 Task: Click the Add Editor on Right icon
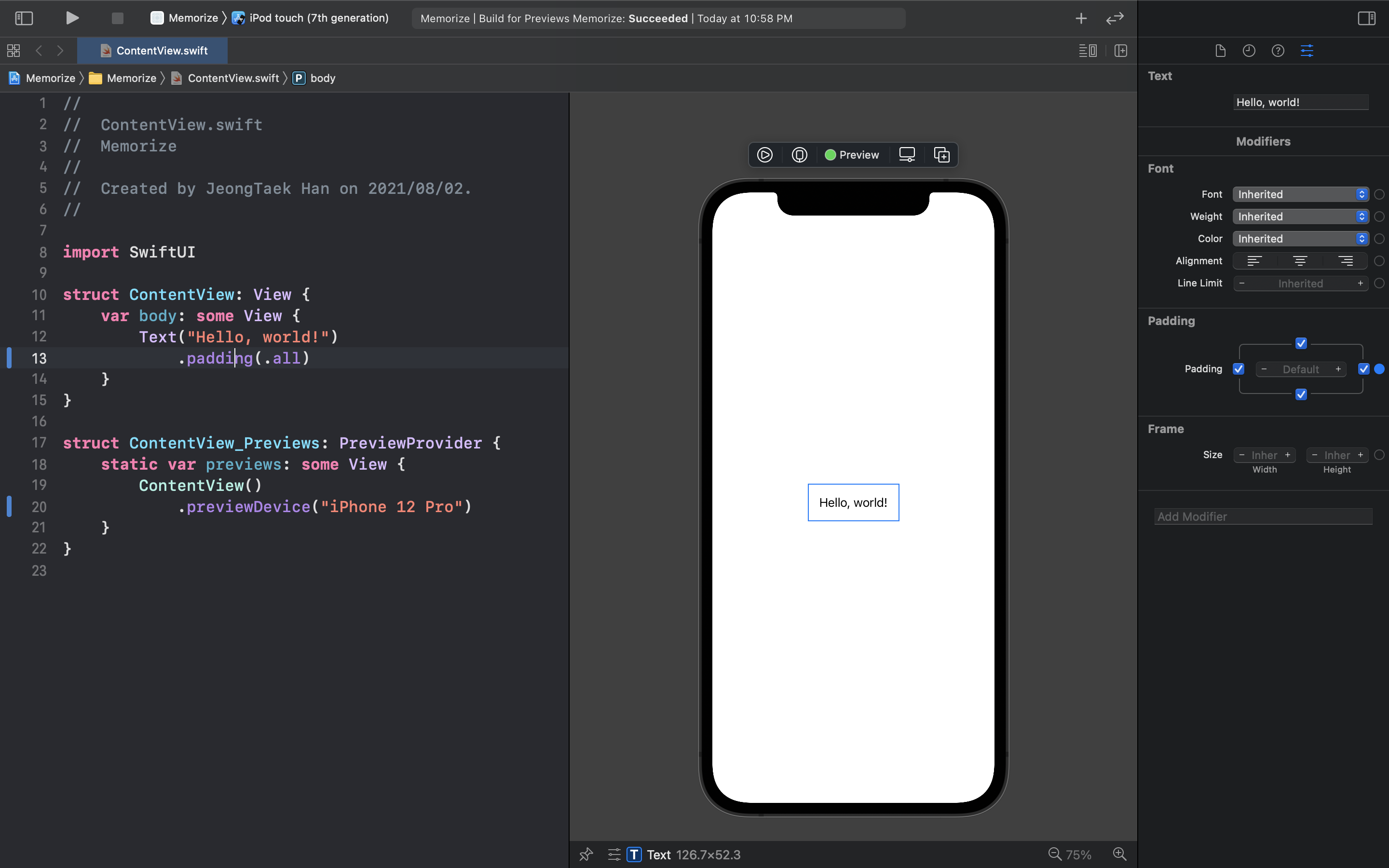[x=1120, y=51]
